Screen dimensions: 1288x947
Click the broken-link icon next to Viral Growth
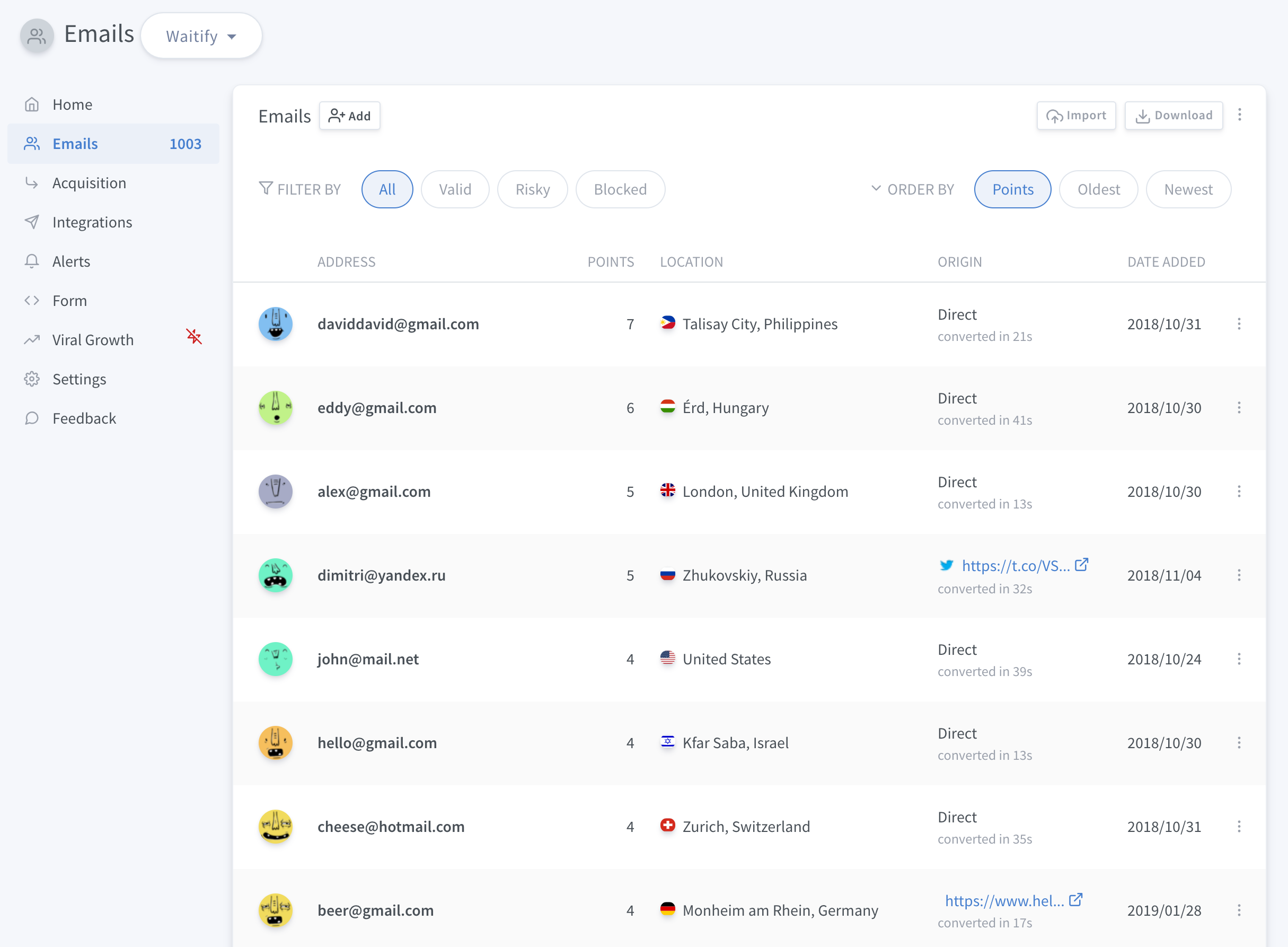point(194,338)
